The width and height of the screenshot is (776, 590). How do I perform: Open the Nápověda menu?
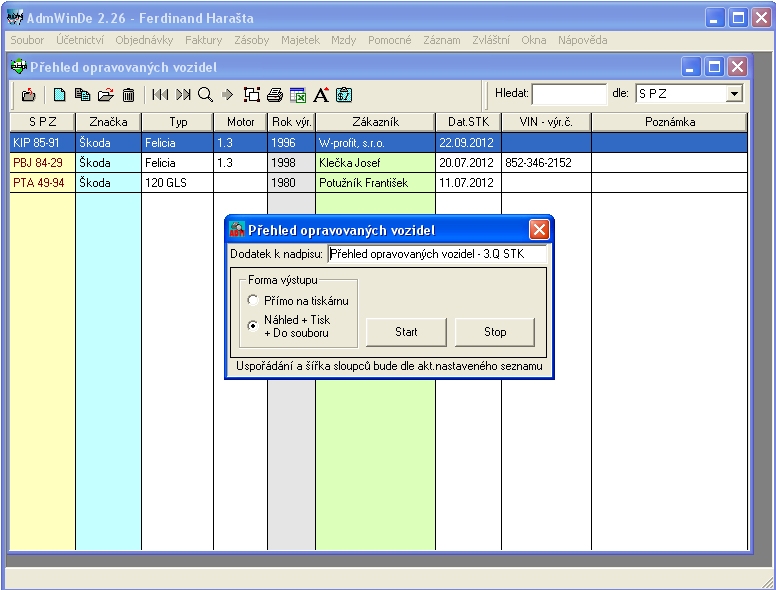coord(582,40)
